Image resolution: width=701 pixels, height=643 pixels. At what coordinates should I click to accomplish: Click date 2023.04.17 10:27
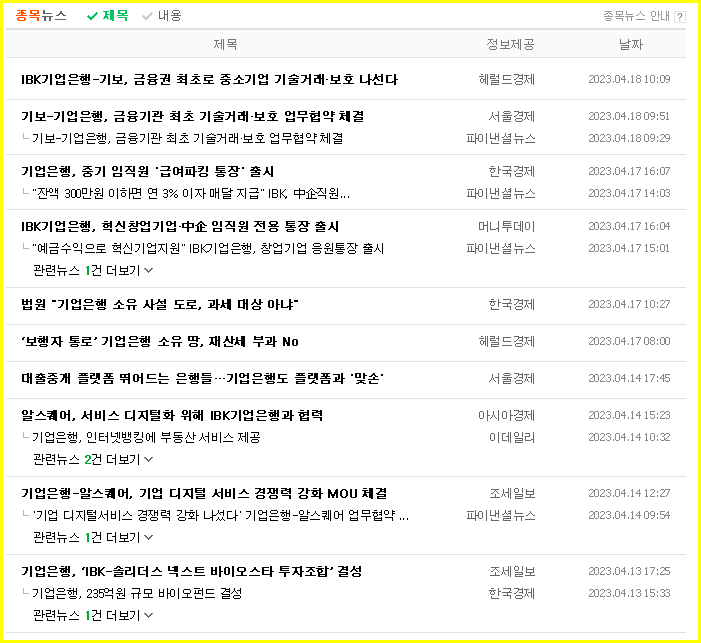pyautogui.click(x=629, y=304)
